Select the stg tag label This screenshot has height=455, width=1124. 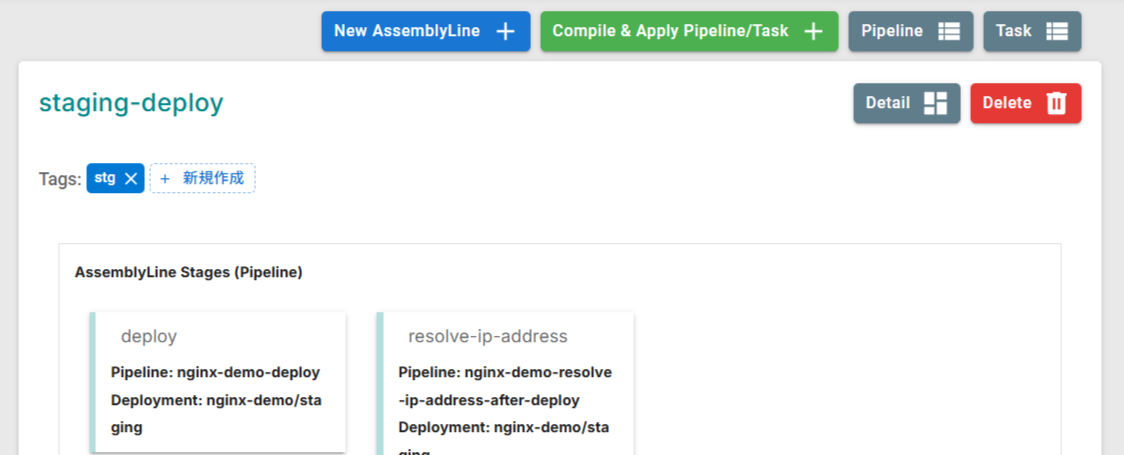[105, 178]
